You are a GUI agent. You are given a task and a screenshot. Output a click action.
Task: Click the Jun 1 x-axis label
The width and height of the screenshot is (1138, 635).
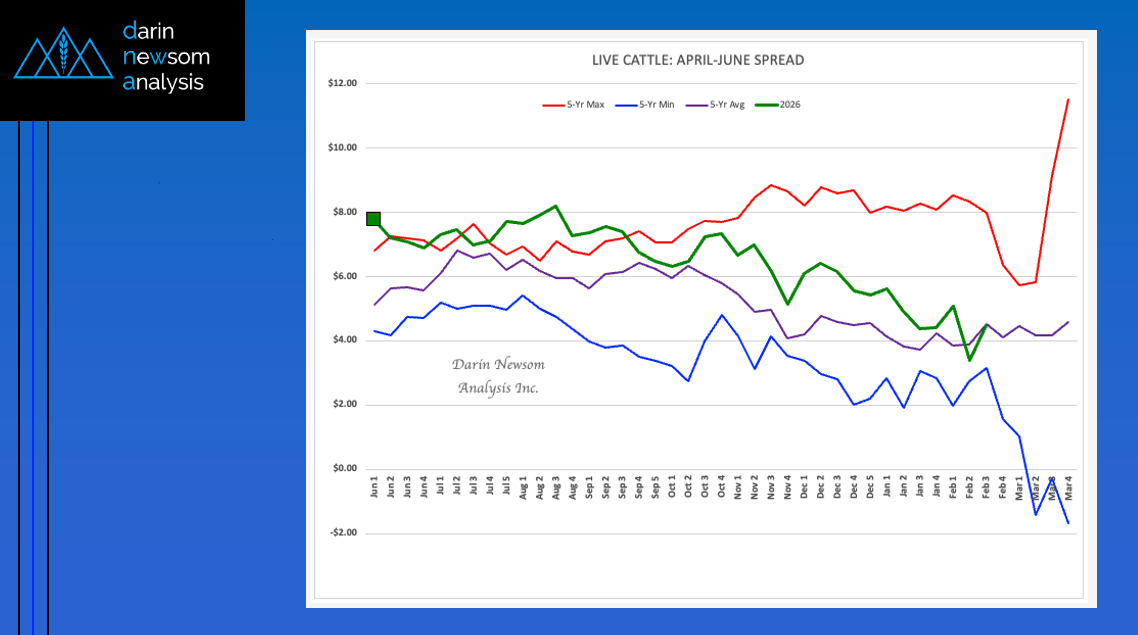[374, 488]
